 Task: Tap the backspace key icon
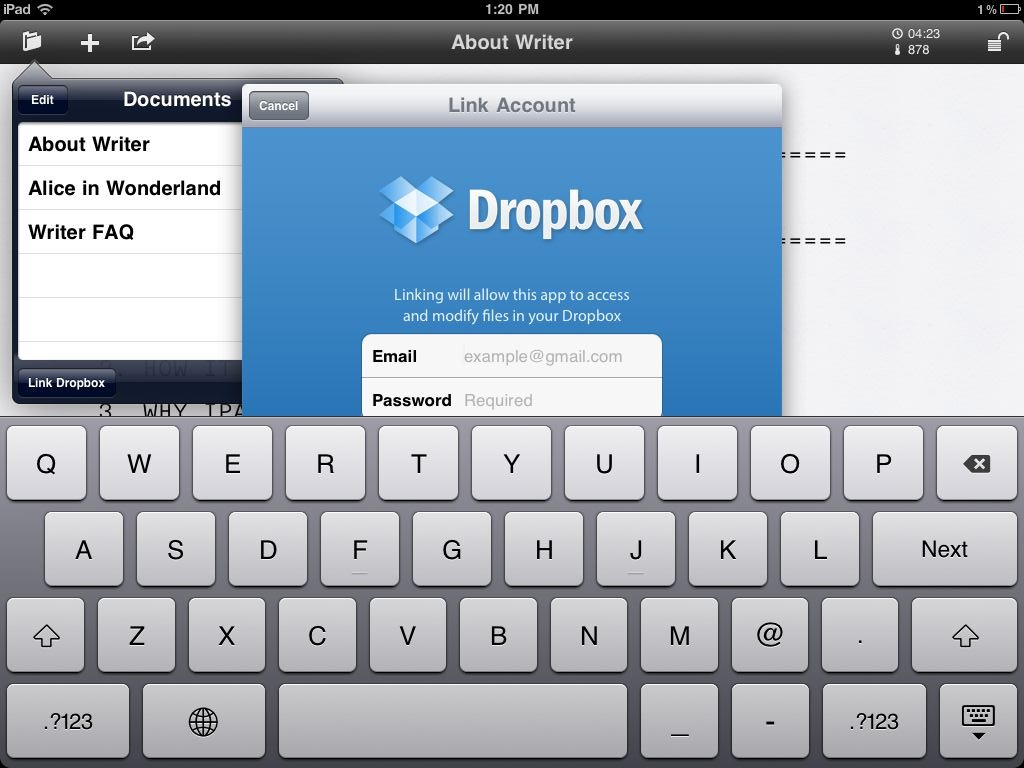tap(976, 464)
